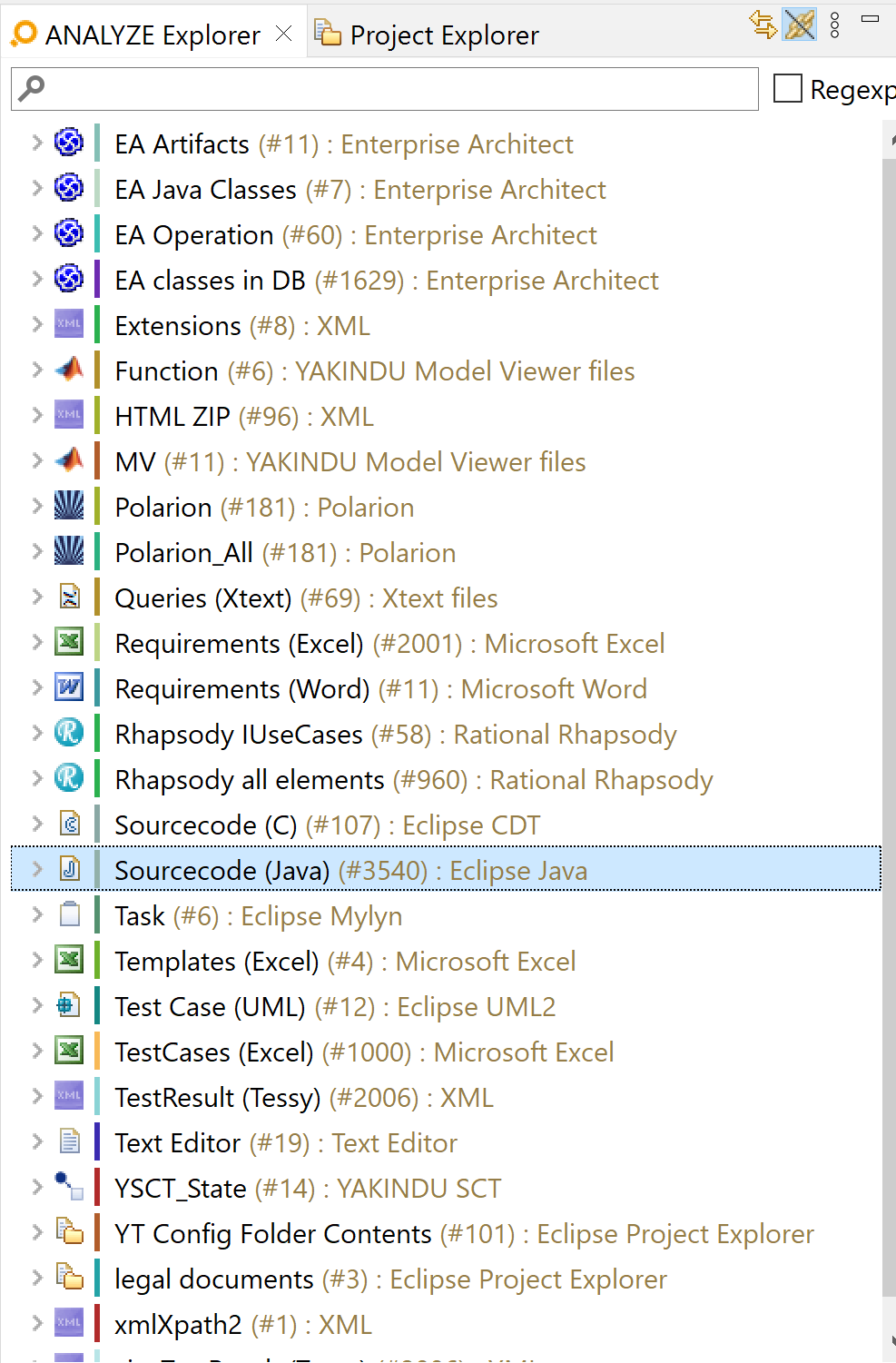Select the 'MV' row text
This screenshot has width=896, height=1363.
[135, 462]
